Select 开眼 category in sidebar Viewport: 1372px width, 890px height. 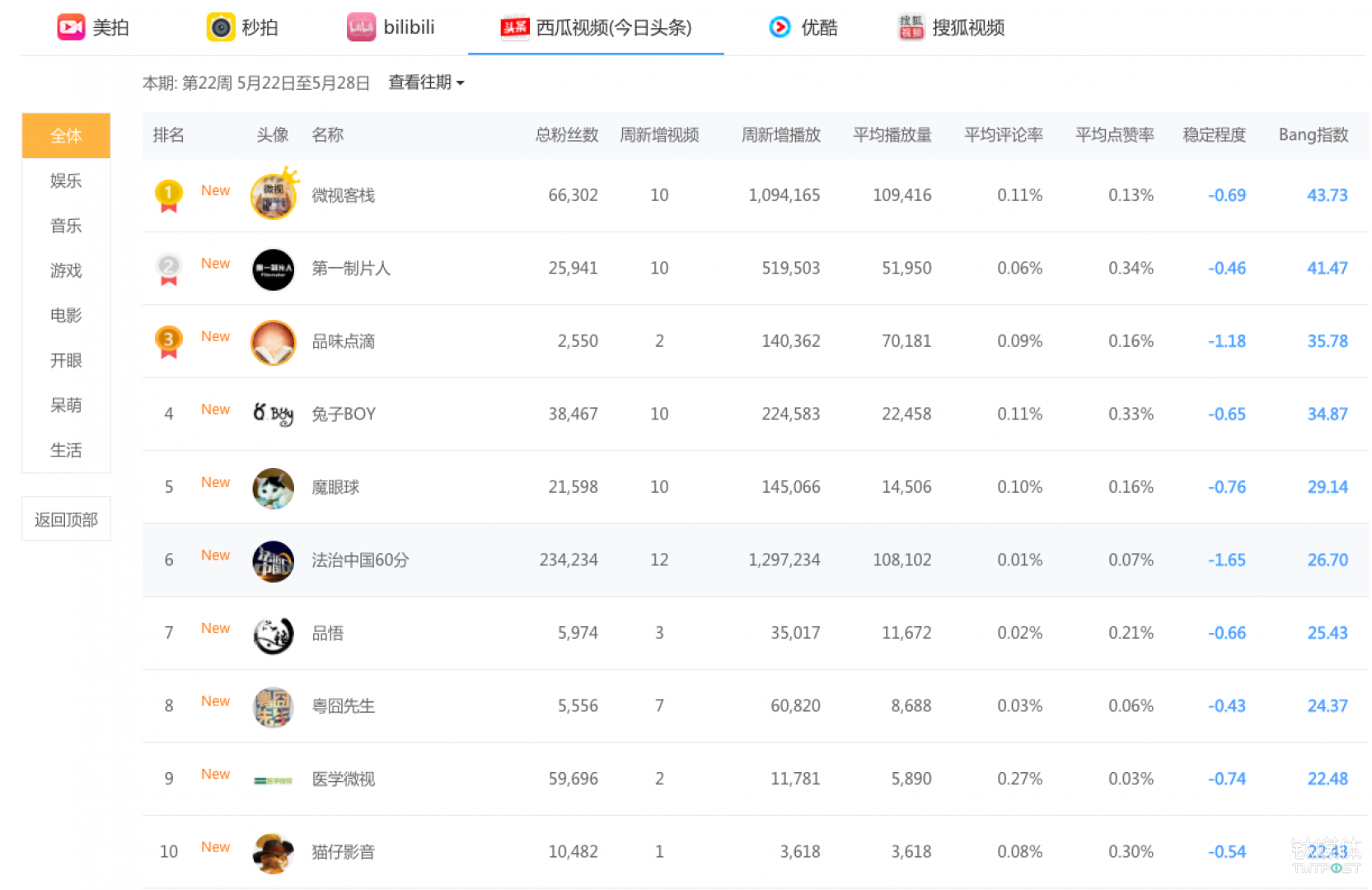(66, 360)
